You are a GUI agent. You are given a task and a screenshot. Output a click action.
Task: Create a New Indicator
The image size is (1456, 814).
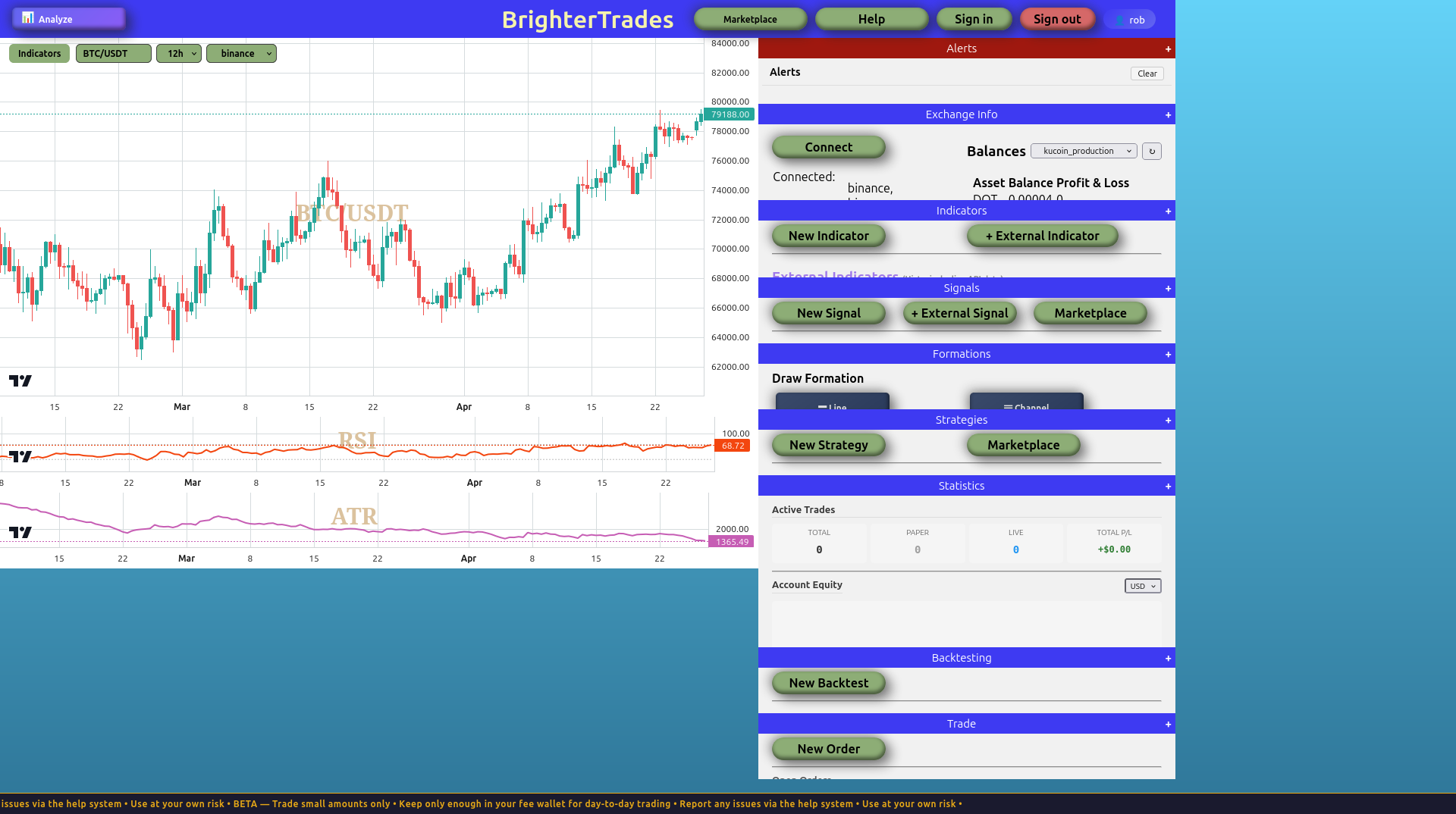click(829, 236)
